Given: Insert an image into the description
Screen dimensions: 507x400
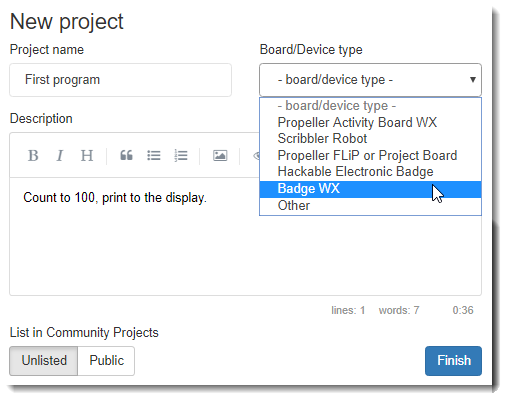Looking at the screenshot, I should 220,156.
